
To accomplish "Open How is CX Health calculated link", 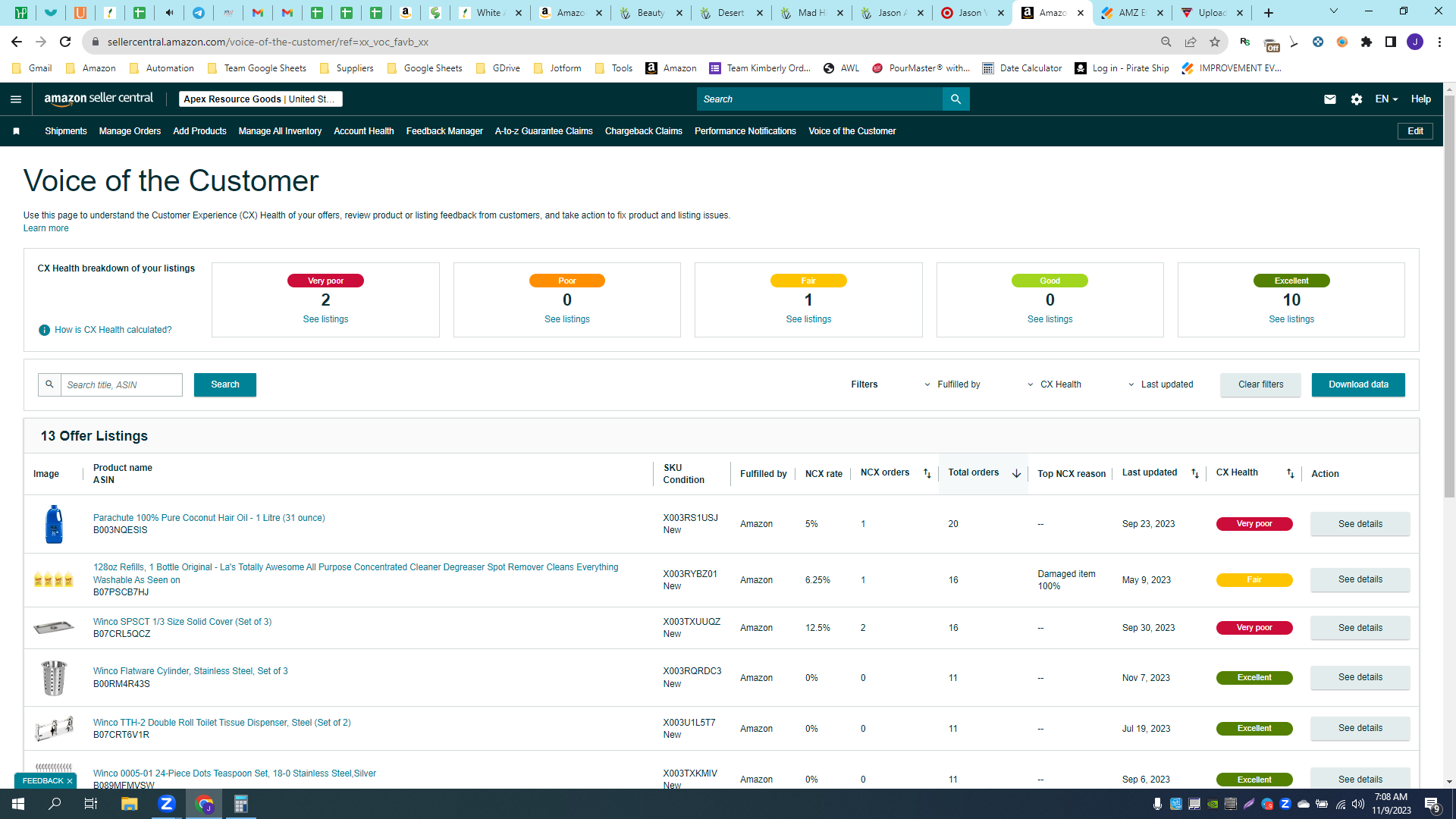I will (113, 330).
